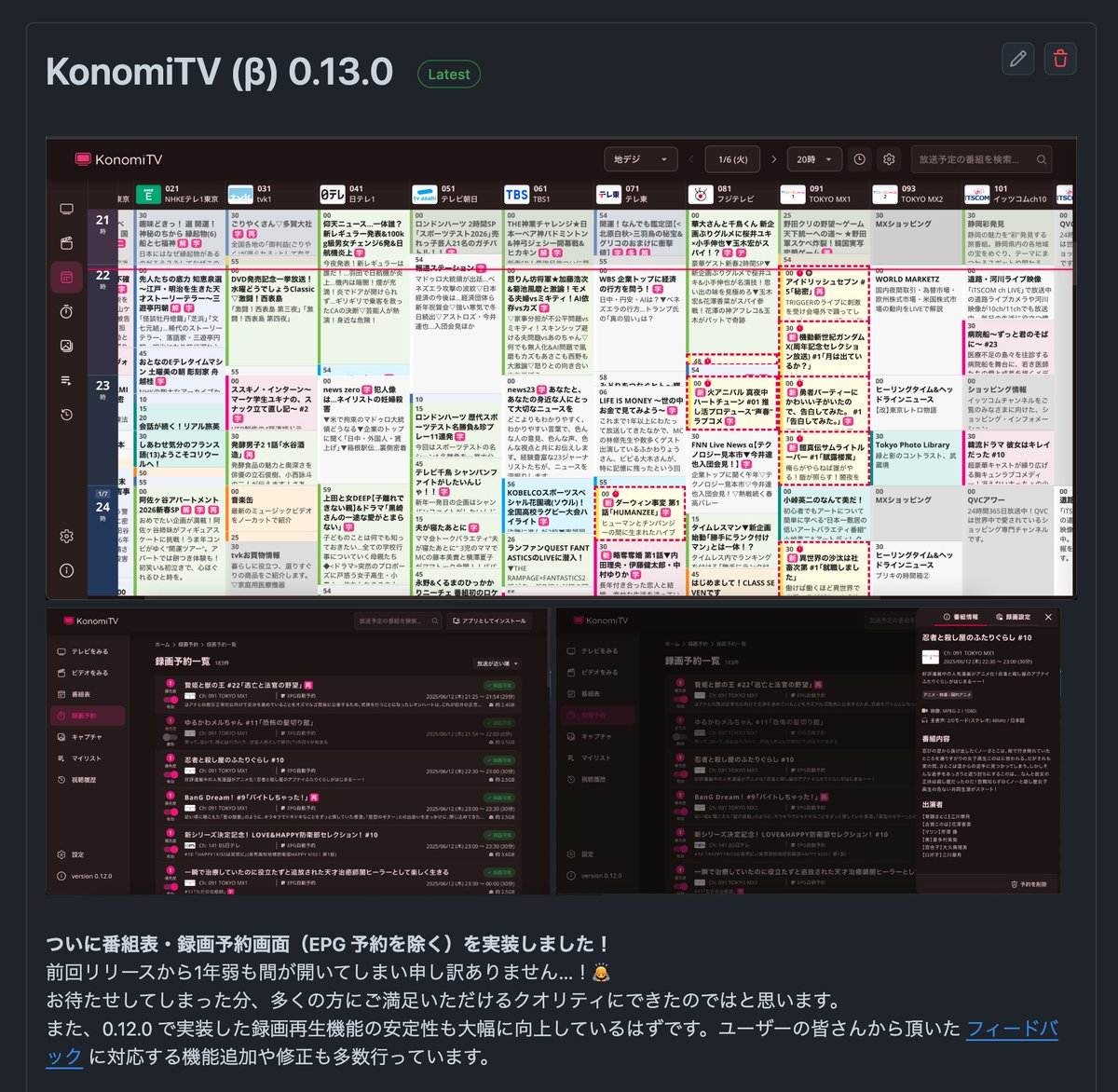Click the recording timer icon in guide sidebar

[66, 311]
